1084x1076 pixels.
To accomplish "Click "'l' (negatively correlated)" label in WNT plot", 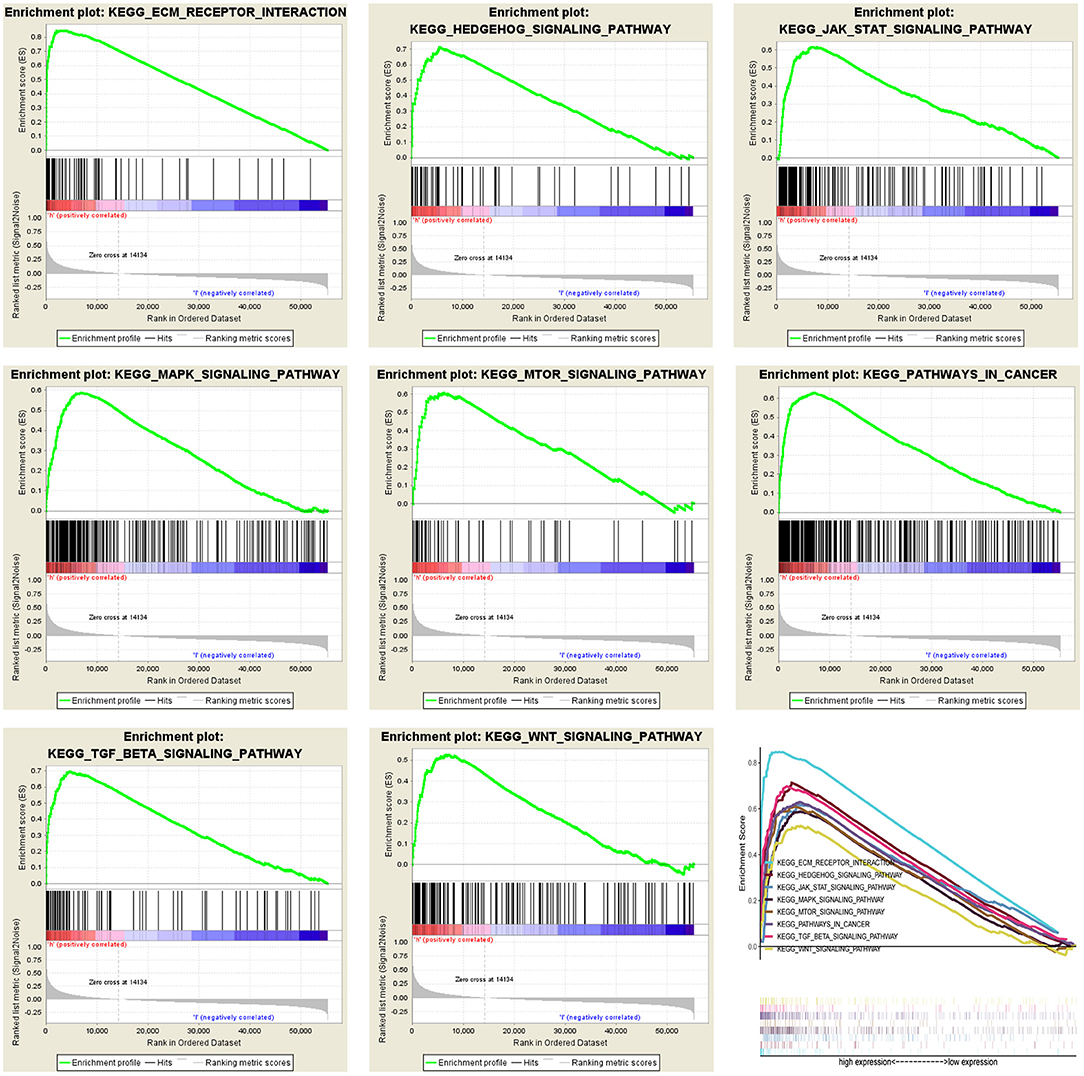I will coord(599,1017).
